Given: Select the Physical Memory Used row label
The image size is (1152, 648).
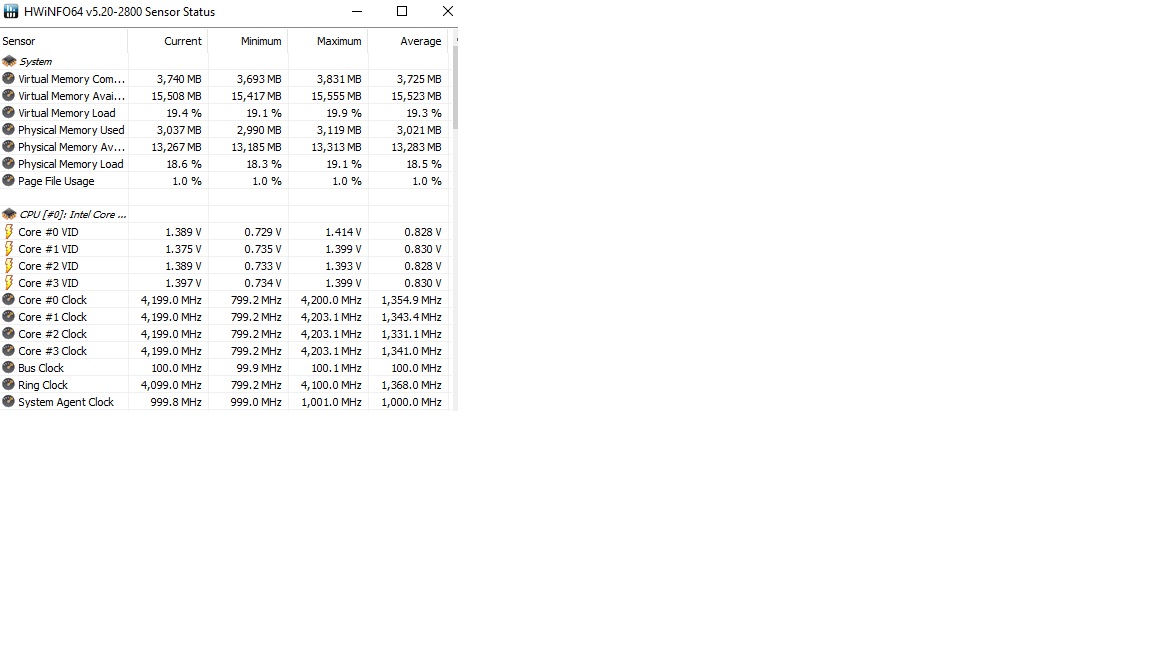Looking at the screenshot, I should (x=71, y=130).
